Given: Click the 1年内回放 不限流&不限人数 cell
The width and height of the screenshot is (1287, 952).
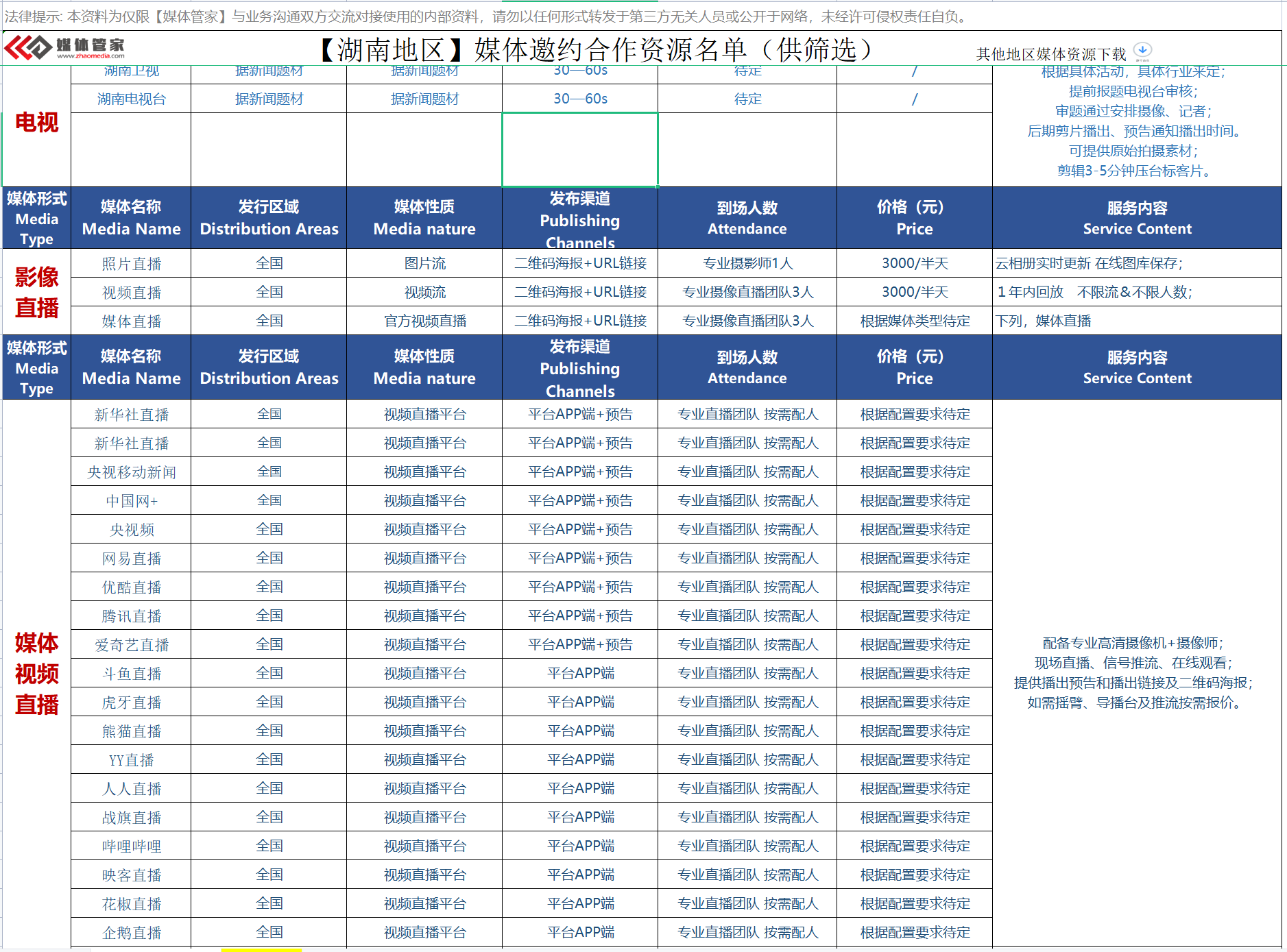Looking at the screenshot, I should coord(1137,292).
